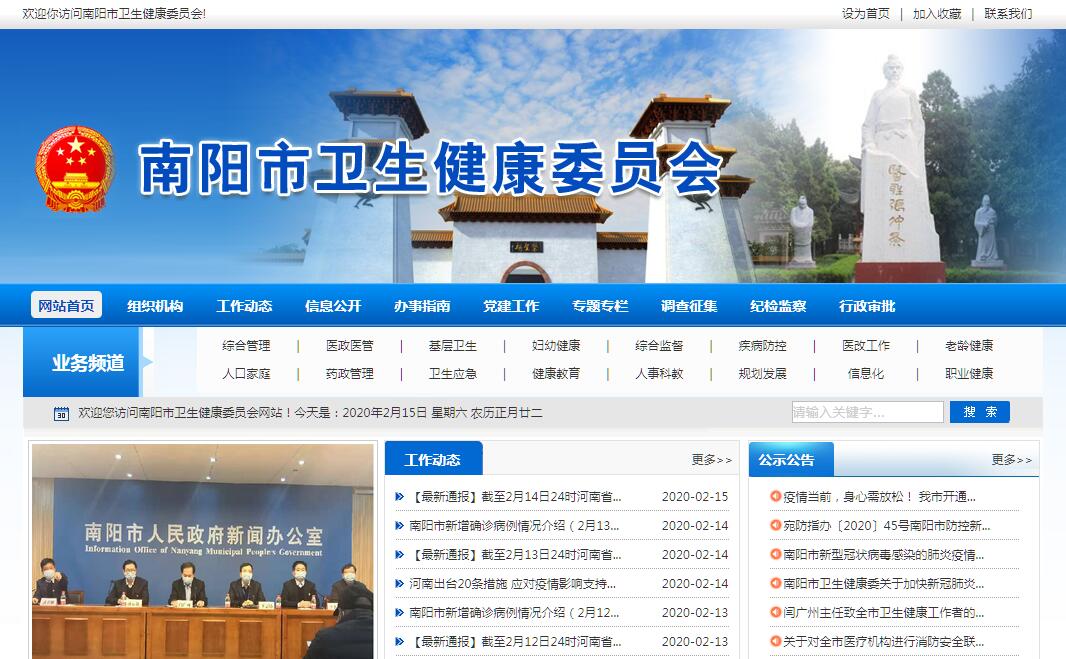The width and height of the screenshot is (1066, 659).
Task: Click the keyword search input field
Action: tap(867, 412)
